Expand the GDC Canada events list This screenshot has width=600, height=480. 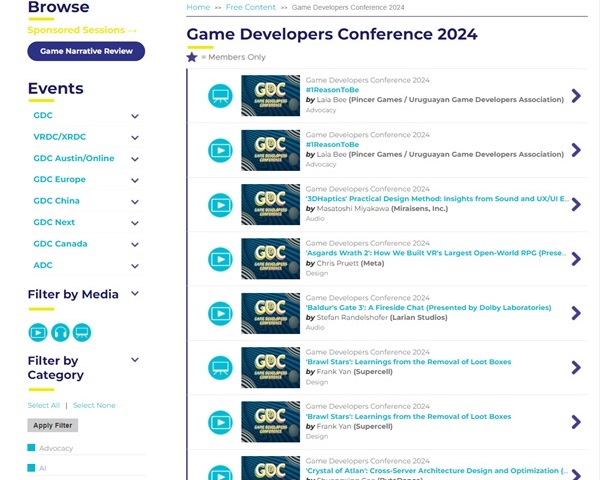click(x=135, y=244)
